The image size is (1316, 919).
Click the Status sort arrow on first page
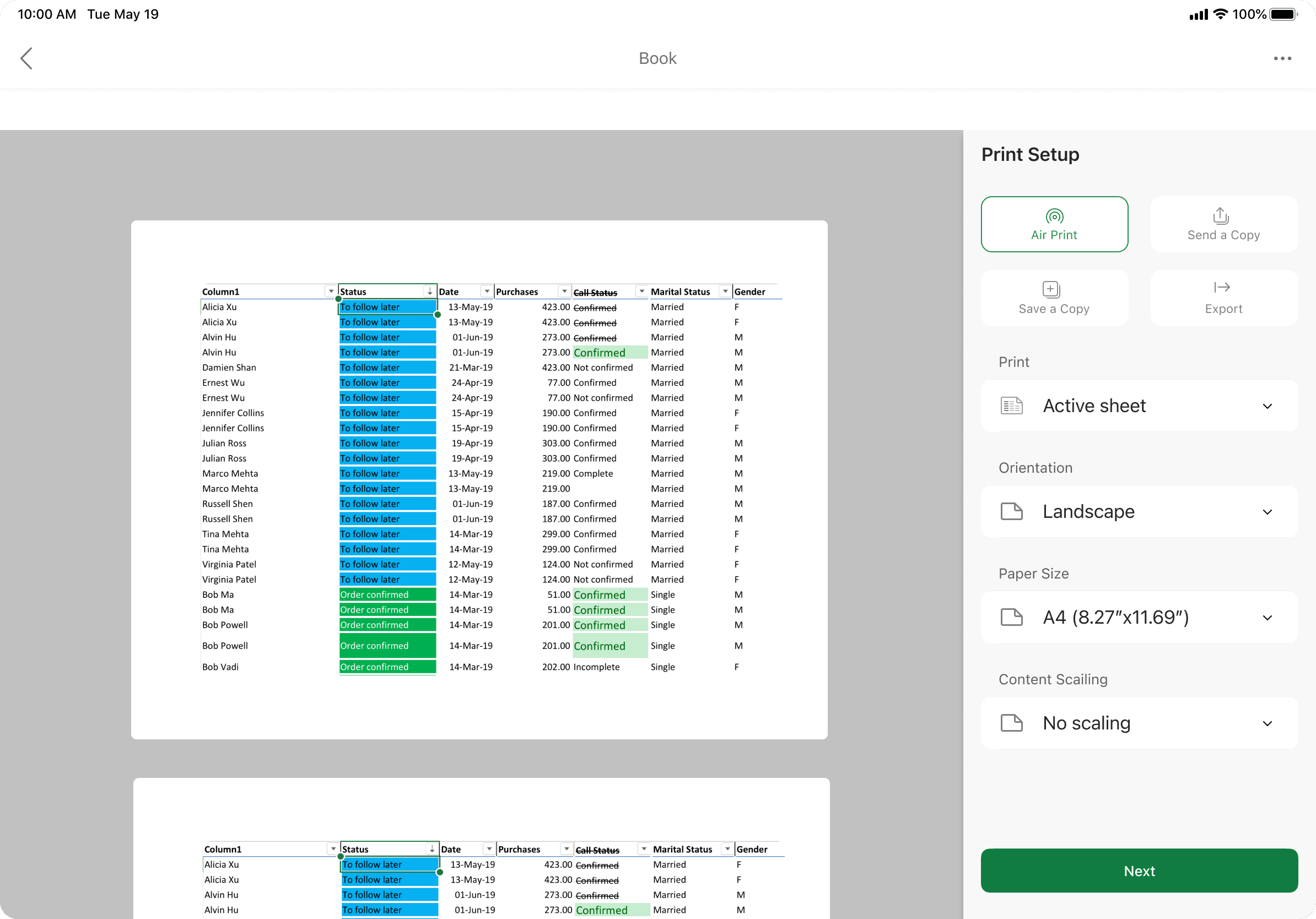tap(429, 291)
